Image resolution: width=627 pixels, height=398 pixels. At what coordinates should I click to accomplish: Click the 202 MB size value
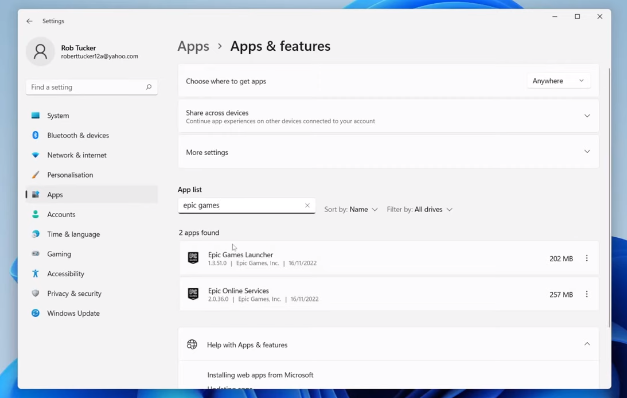coord(561,258)
